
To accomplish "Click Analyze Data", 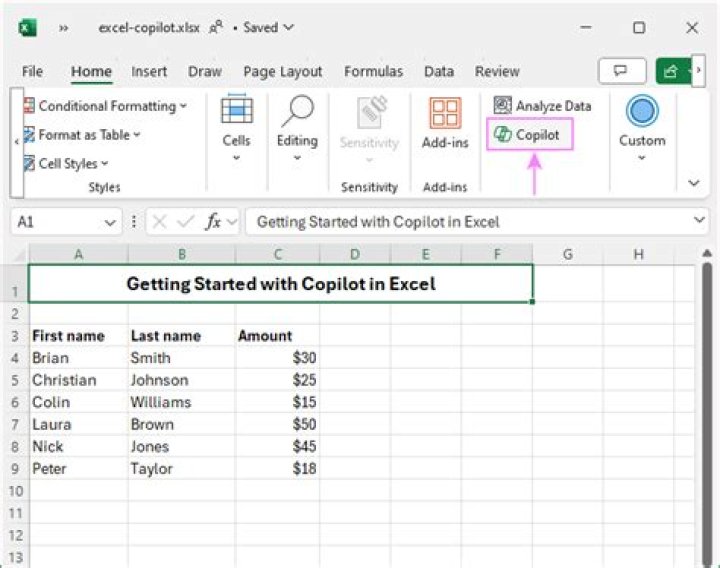I will [x=542, y=106].
